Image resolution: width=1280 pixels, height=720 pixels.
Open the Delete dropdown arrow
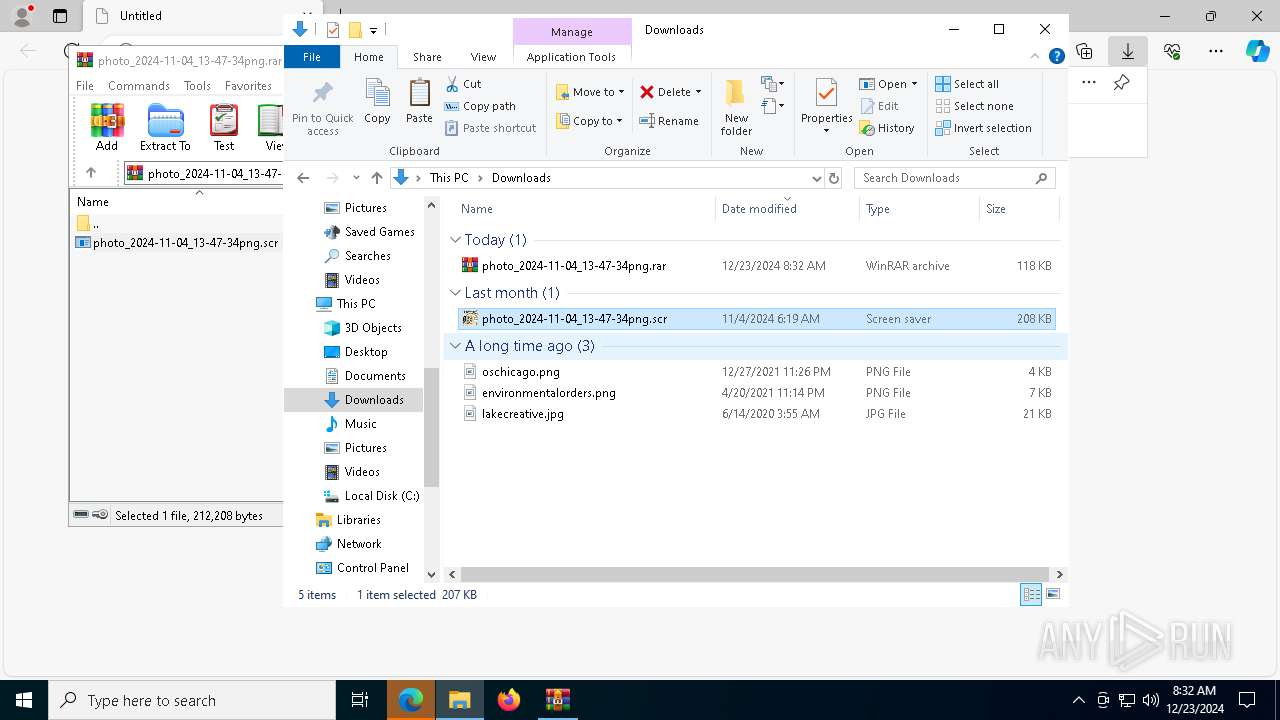(698, 92)
